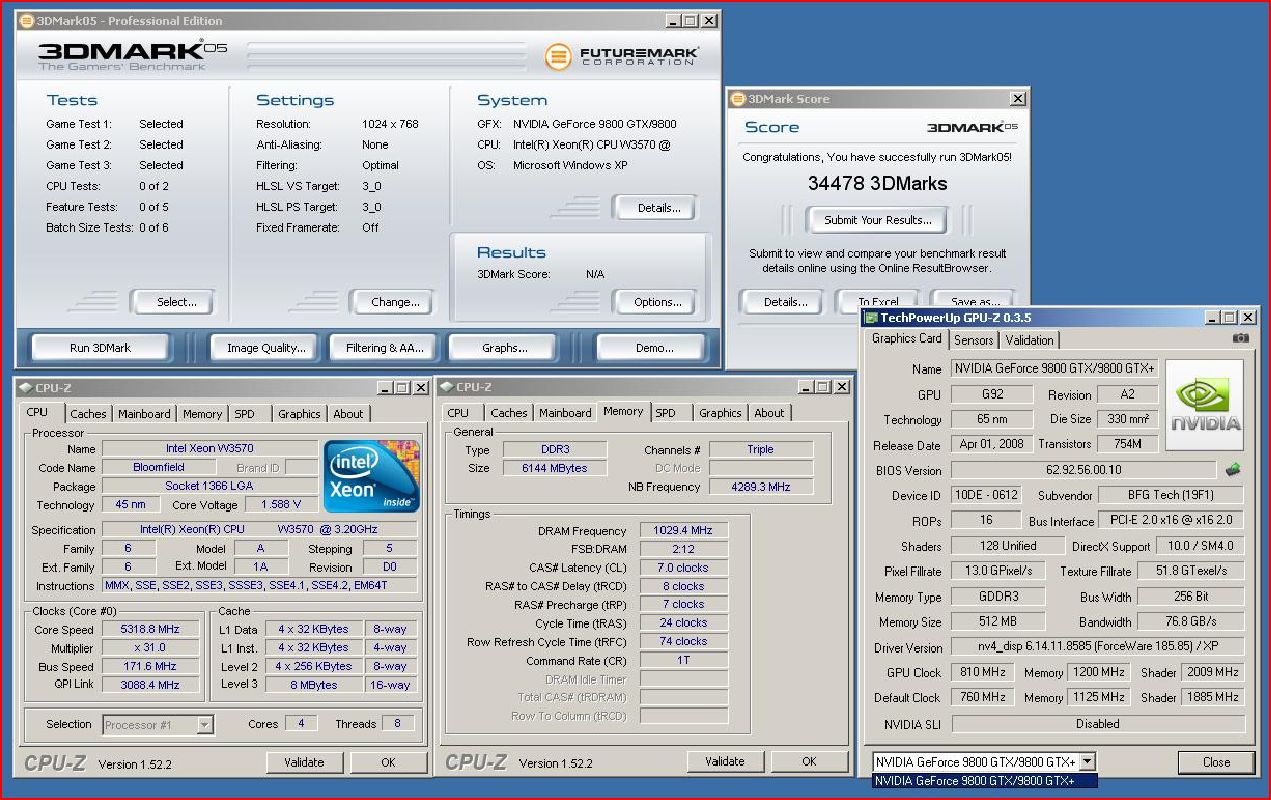
Task: Click the Intel Xeon inside logo
Action: pos(371,476)
